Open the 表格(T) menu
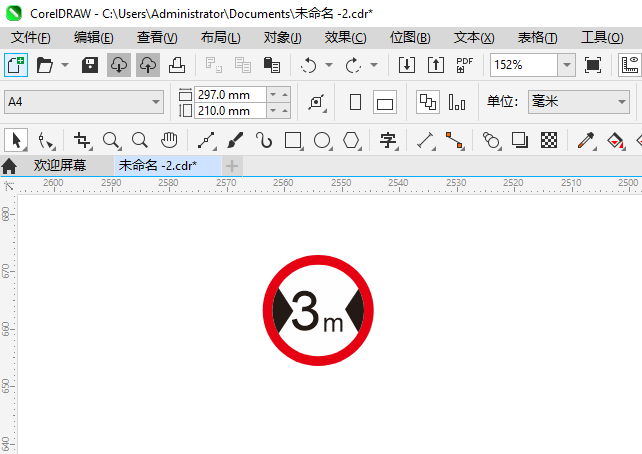 click(x=537, y=38)
